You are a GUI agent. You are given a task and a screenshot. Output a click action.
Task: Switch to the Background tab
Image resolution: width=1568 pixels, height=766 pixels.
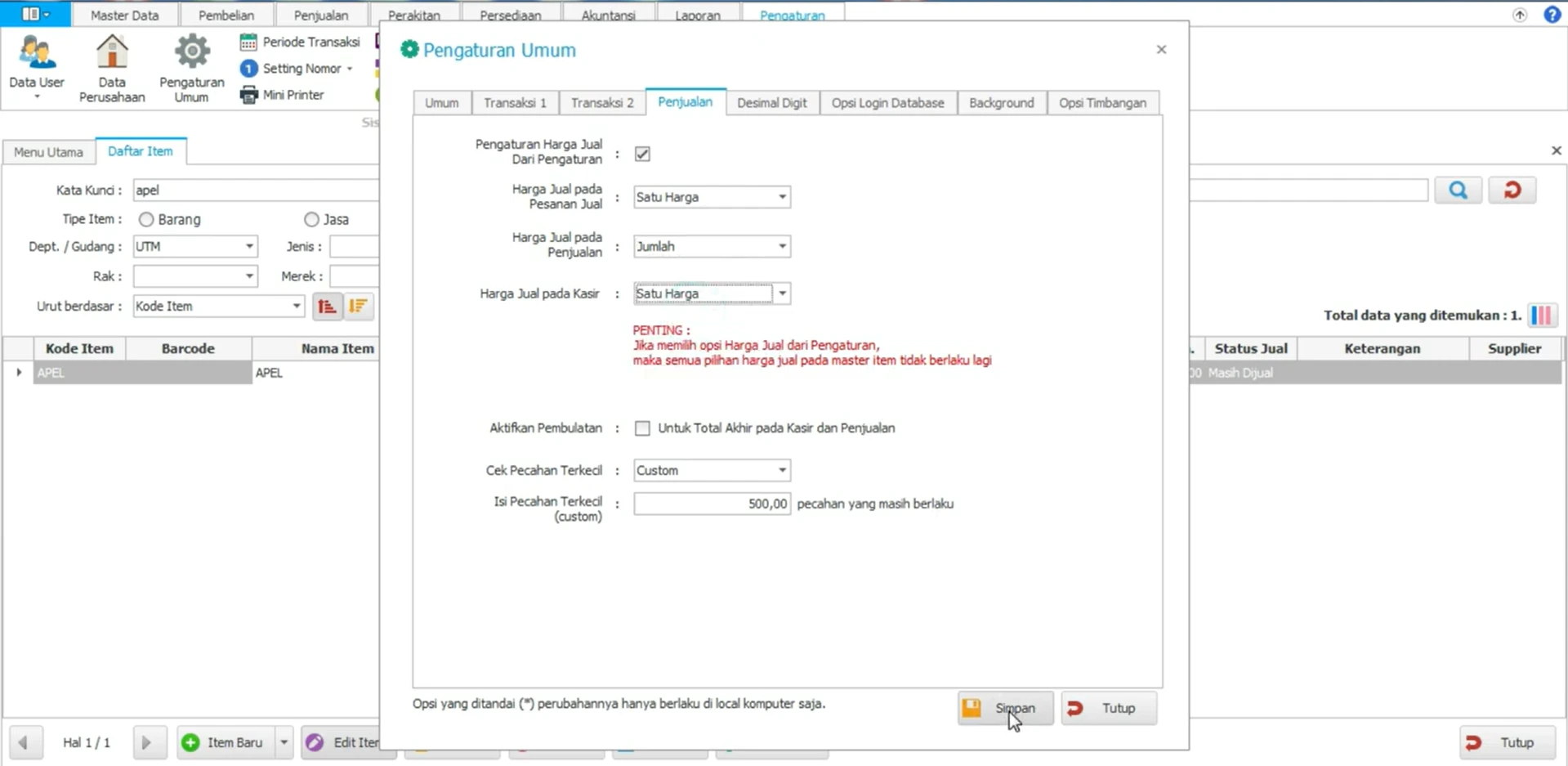[1001, 103]
